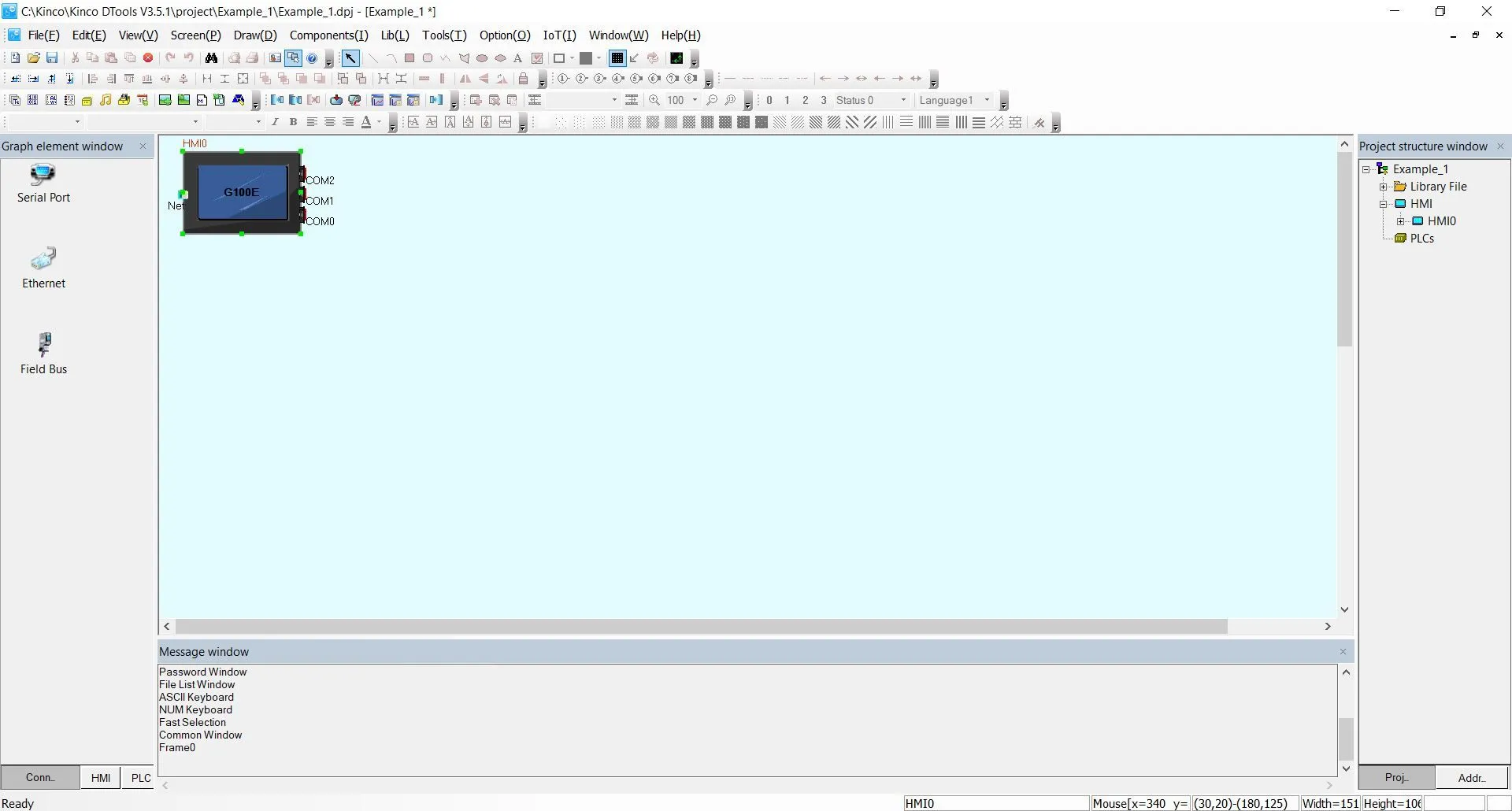The height and width of the screenshot is (811, 1512).
Task: Switch to status 1 button
Action: click(787, 100)
